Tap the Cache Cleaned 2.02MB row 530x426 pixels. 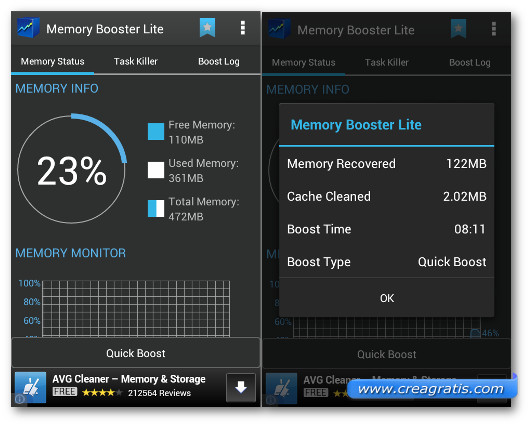pos(387,196)
